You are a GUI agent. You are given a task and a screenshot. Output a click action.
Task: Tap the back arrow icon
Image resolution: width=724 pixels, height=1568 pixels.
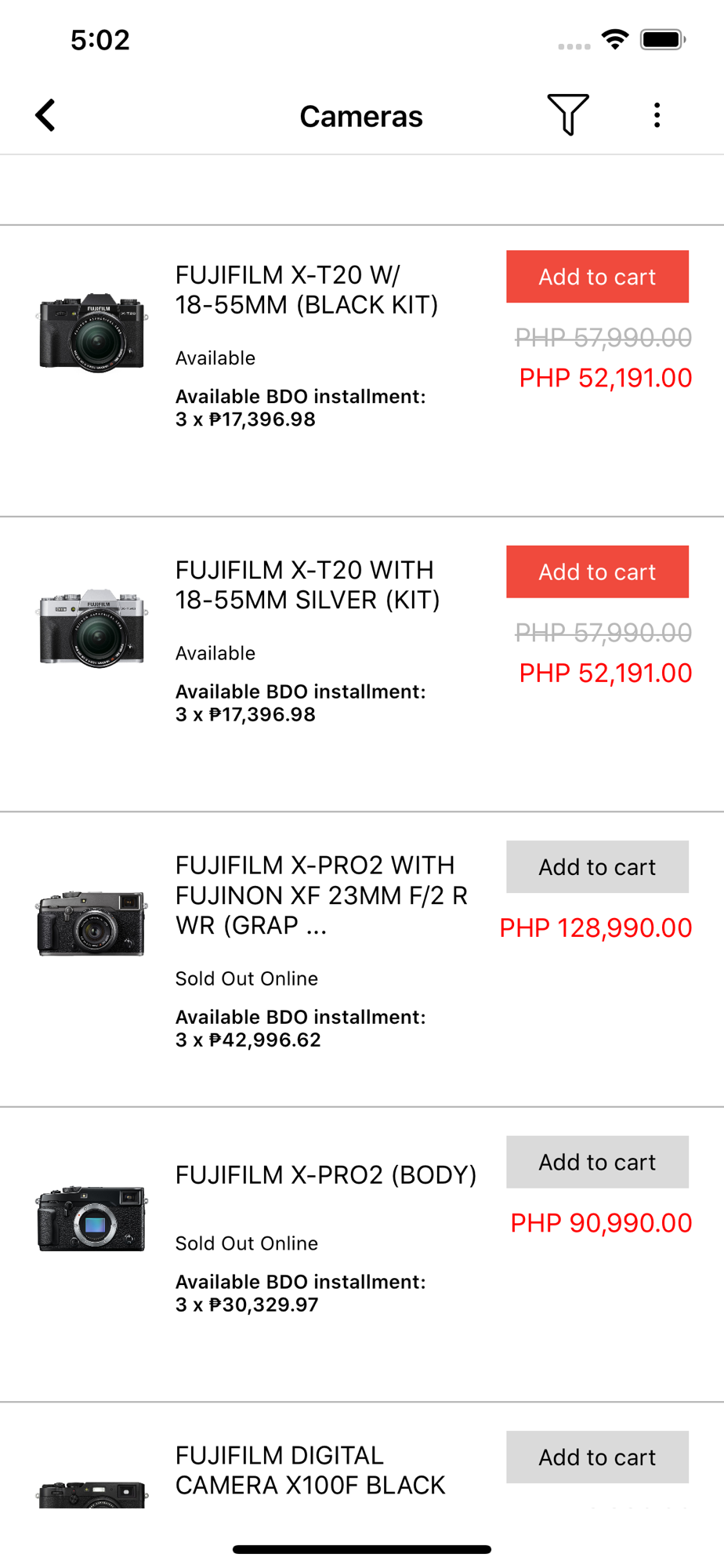[x=46, y=116]
